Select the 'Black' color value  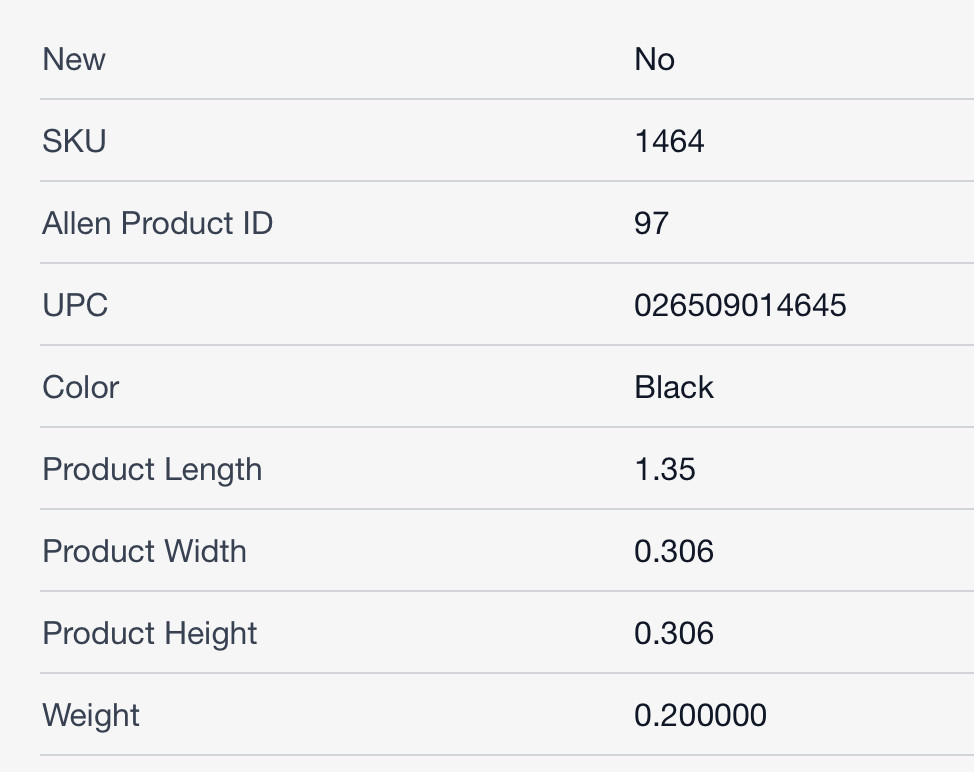(674, 387)
